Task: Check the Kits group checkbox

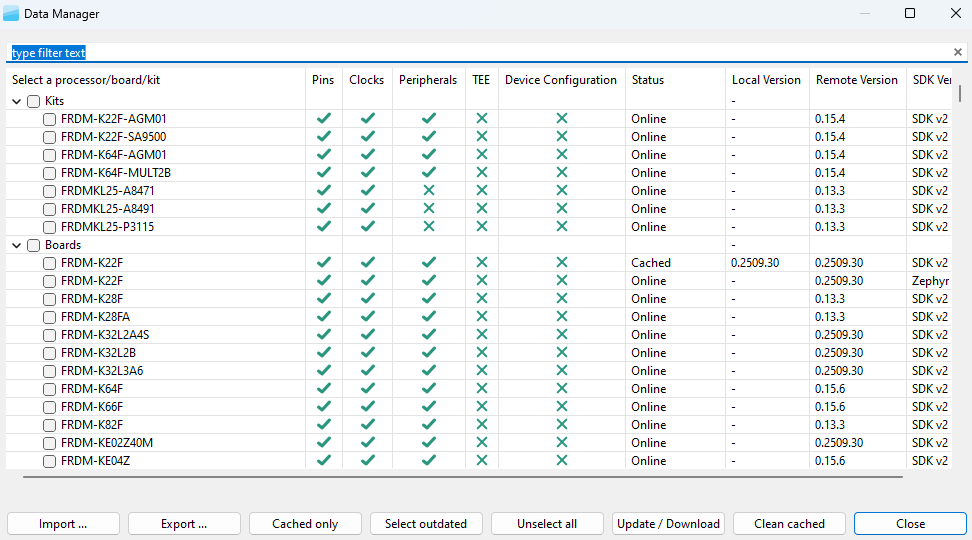Action: 33,101
